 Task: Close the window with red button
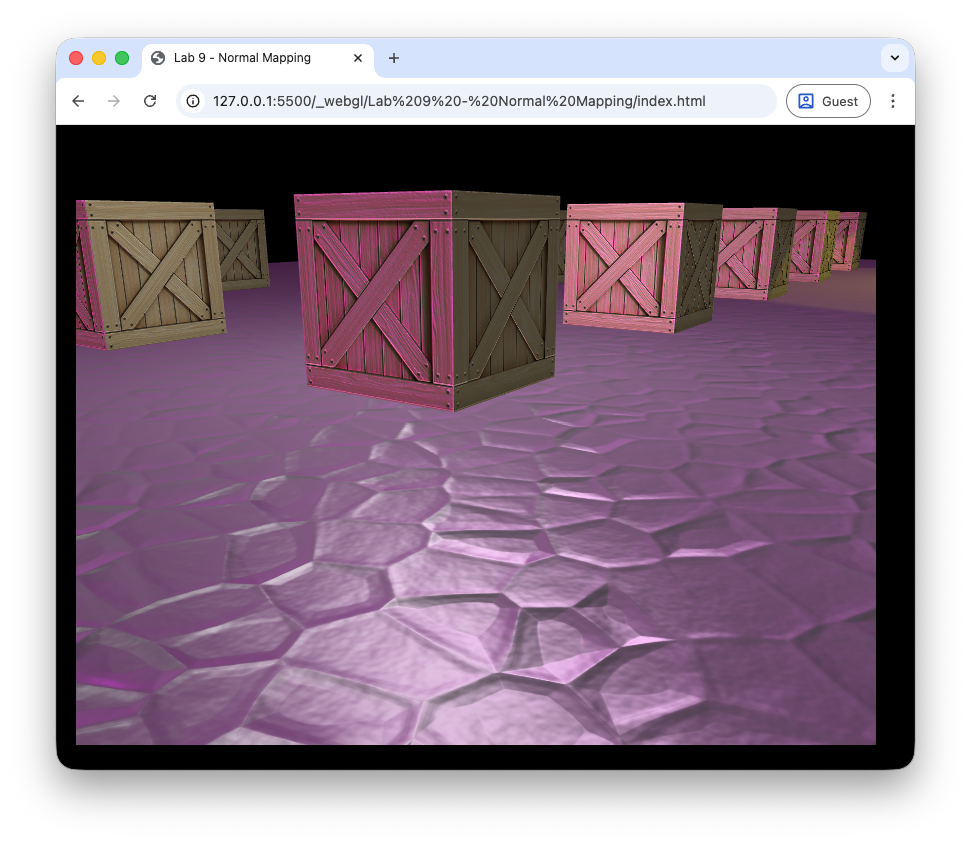pos(76,58)
